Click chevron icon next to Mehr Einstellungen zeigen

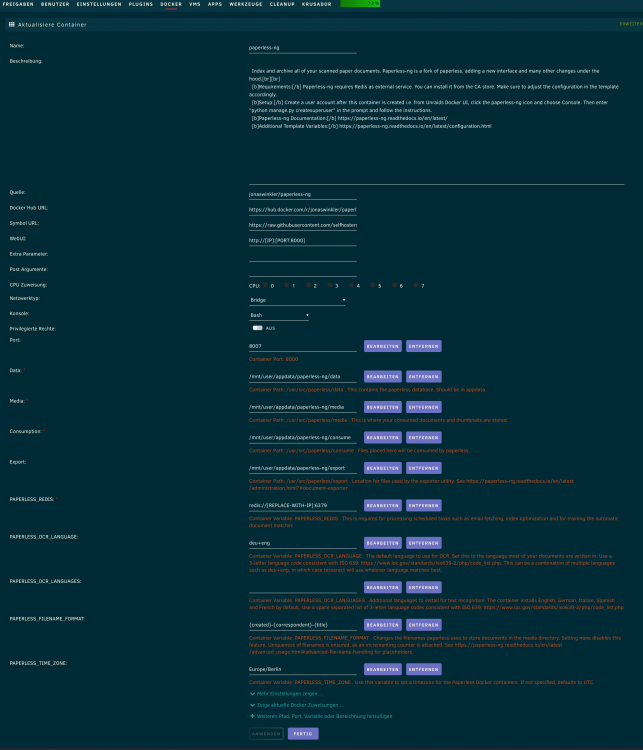[x=252, y=694]
